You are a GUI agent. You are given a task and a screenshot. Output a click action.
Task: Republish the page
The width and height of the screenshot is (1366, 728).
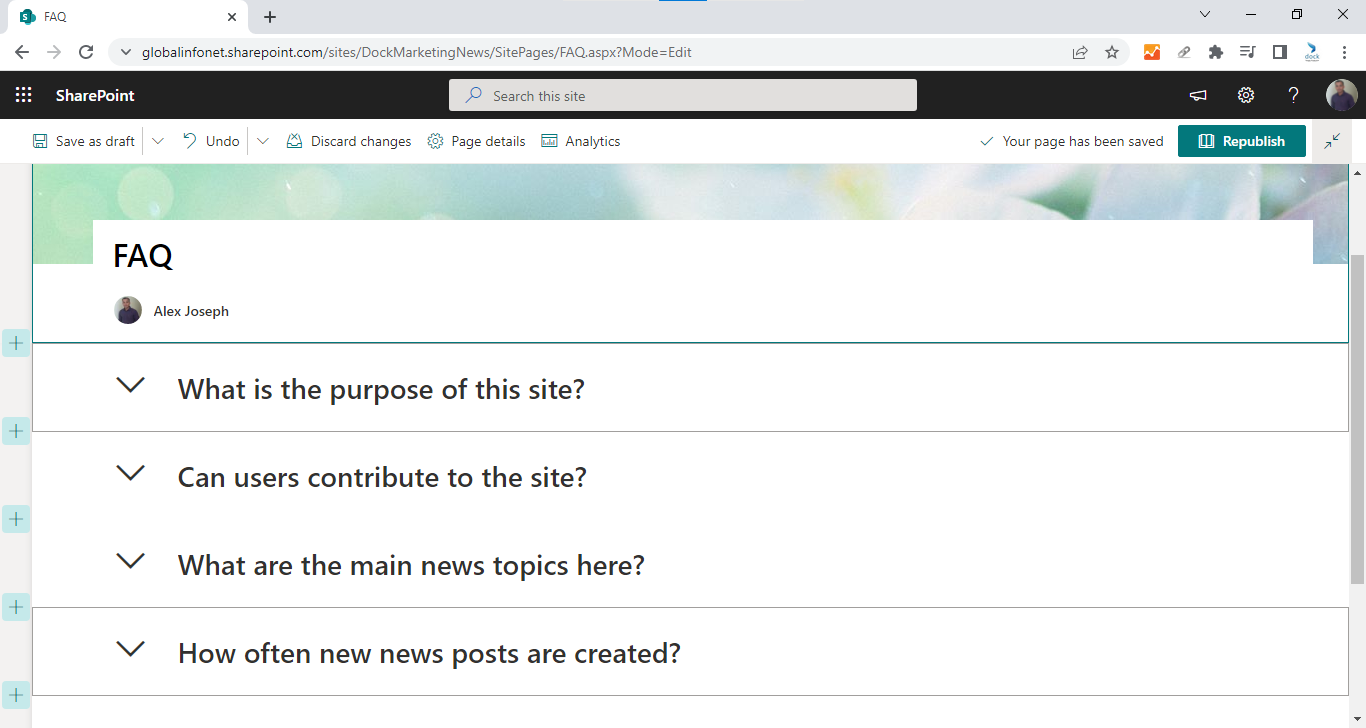[x=1241, y=140]
